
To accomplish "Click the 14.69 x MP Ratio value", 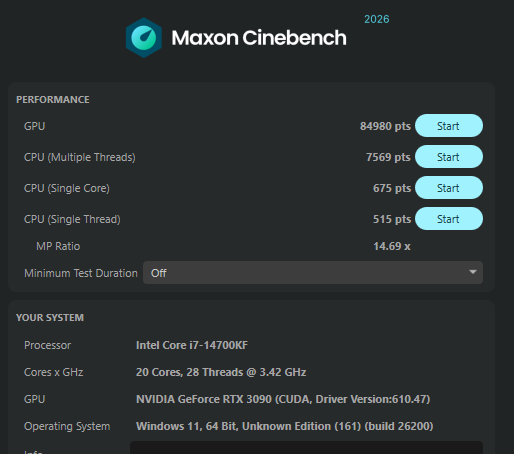I will pos(392,246).
